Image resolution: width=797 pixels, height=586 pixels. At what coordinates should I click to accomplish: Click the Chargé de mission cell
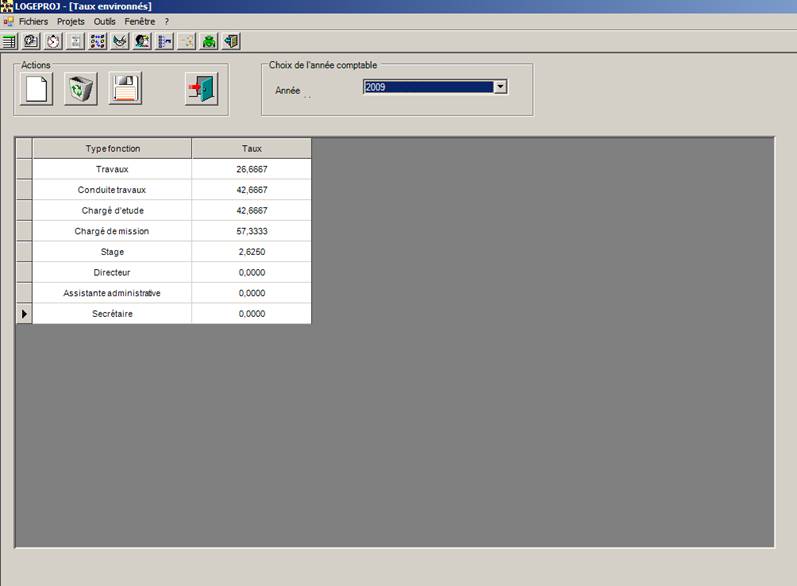112,231
